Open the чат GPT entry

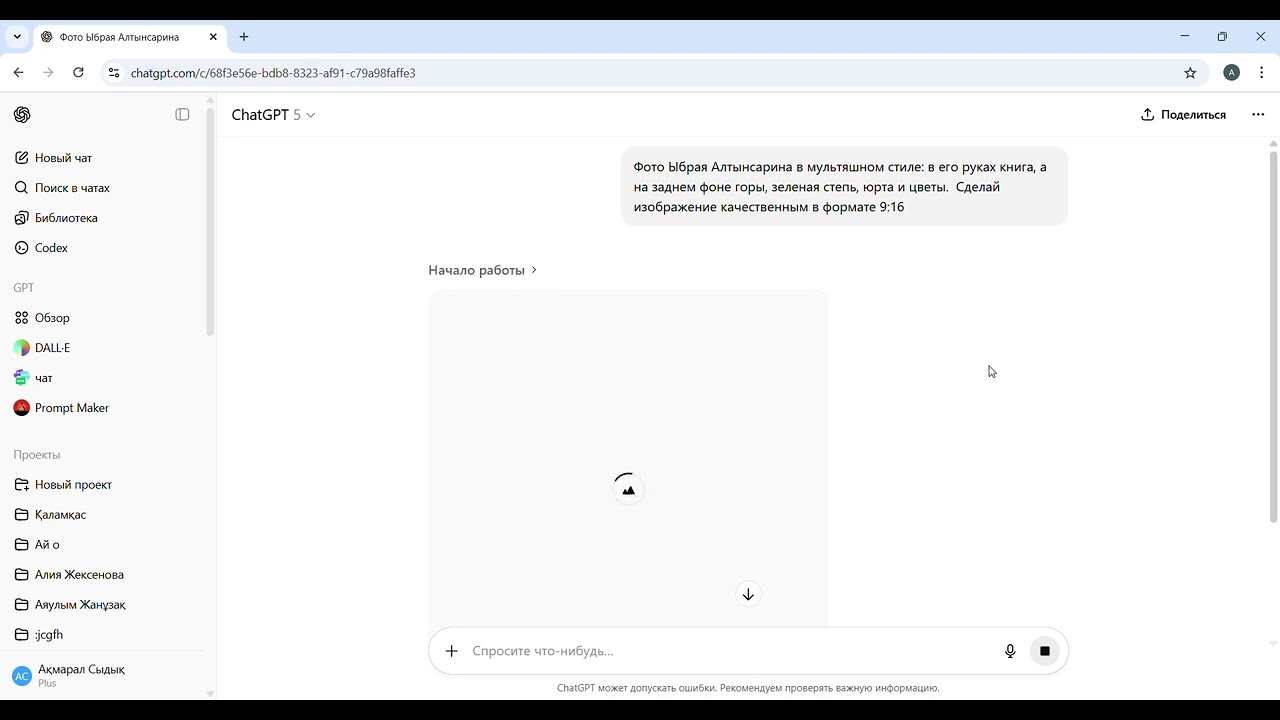tap(105, 378)
